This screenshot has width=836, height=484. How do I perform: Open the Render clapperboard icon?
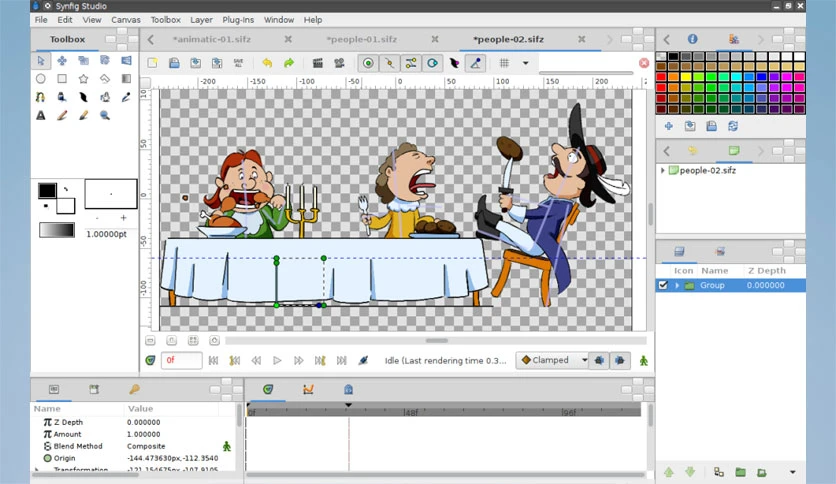[318, 63]
